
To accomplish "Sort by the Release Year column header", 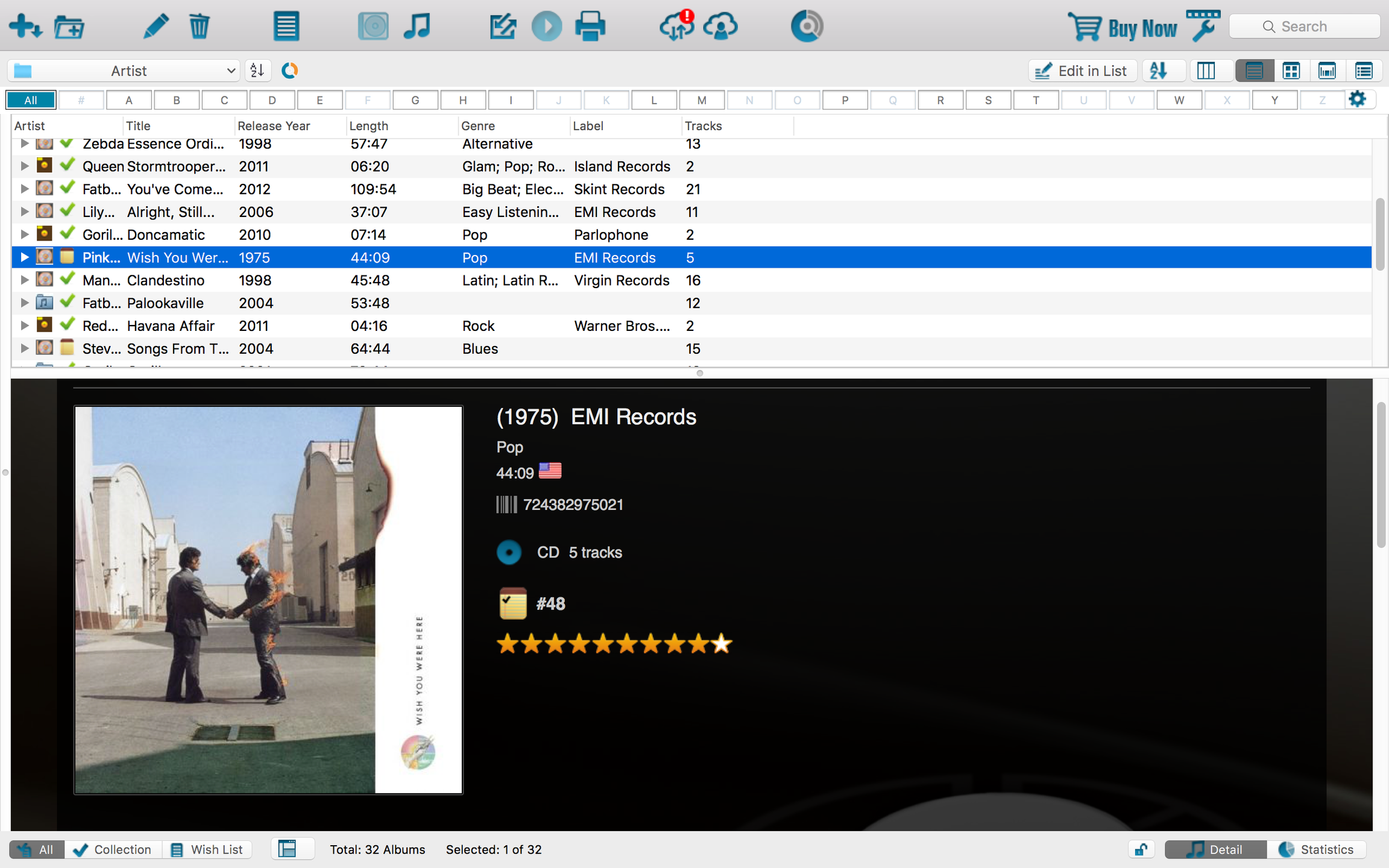I will [290, 126].
